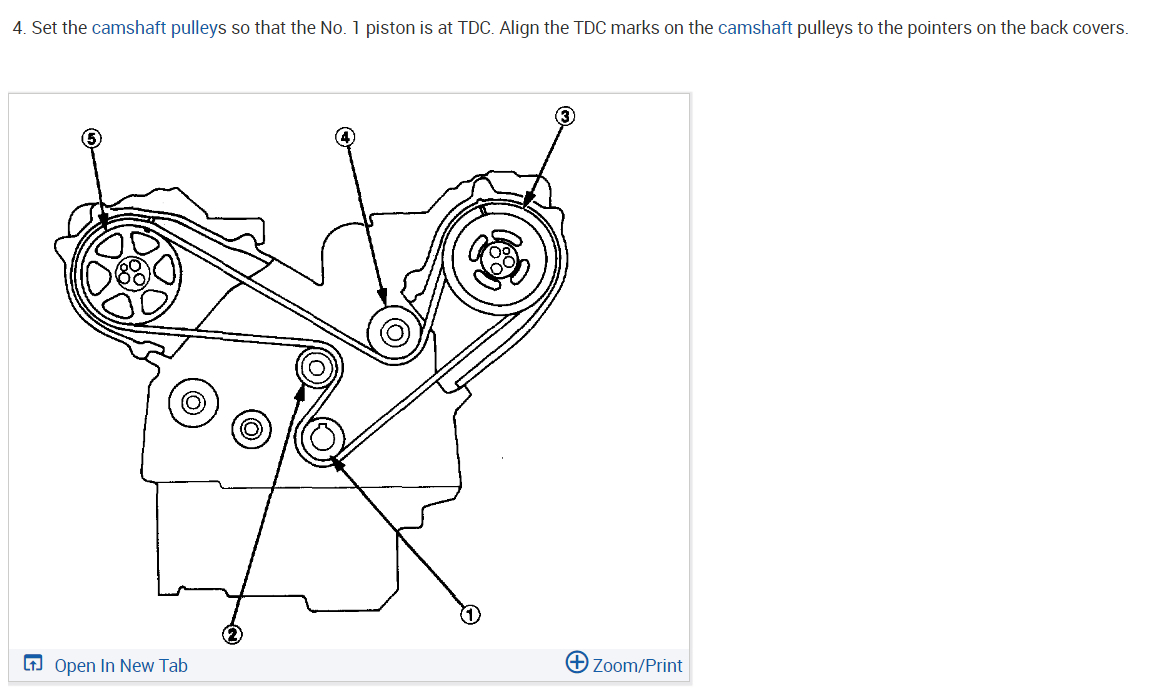Click the right camshaft pulley with slotted holes
Screen dimensions: 1163x694
pyautogui.click(x=499, y=259)
